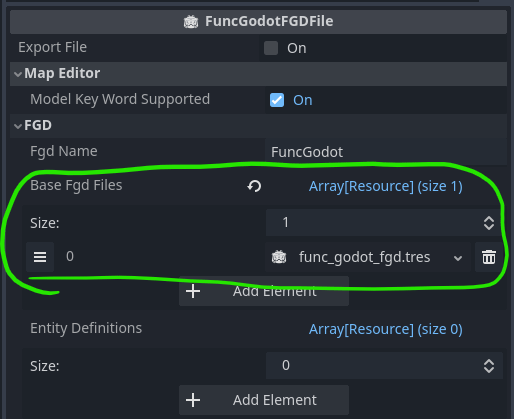Edit Entity Definitions size field

coord(373,365)
